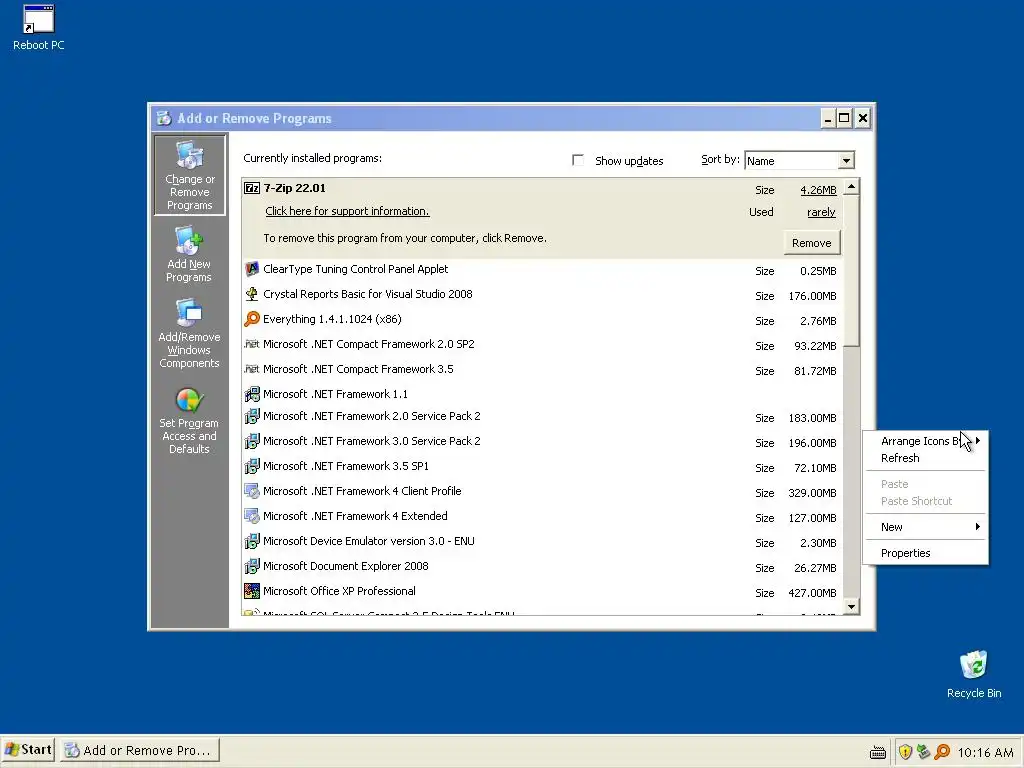Screen dimensions: 1024x768
Task: Open the Start menu
Action: 29,750
